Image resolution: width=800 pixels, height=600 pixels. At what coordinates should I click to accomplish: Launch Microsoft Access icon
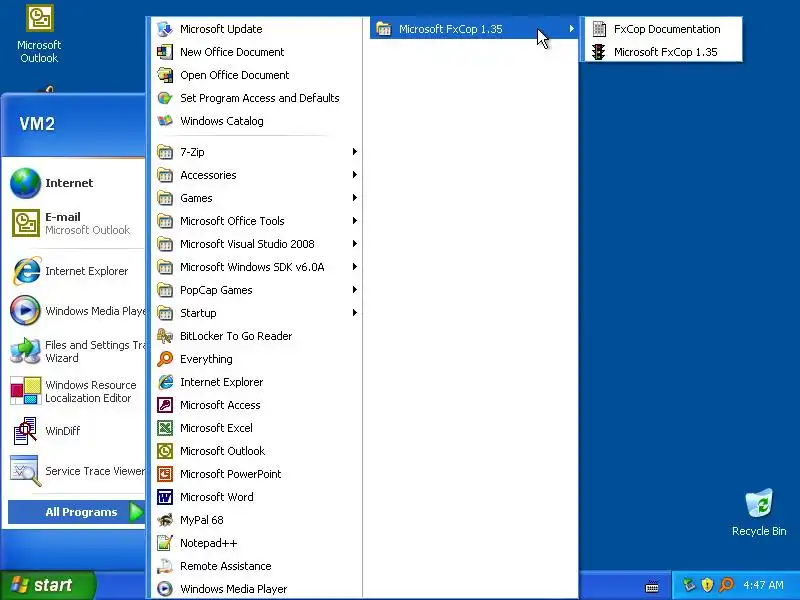pos(165,405)
